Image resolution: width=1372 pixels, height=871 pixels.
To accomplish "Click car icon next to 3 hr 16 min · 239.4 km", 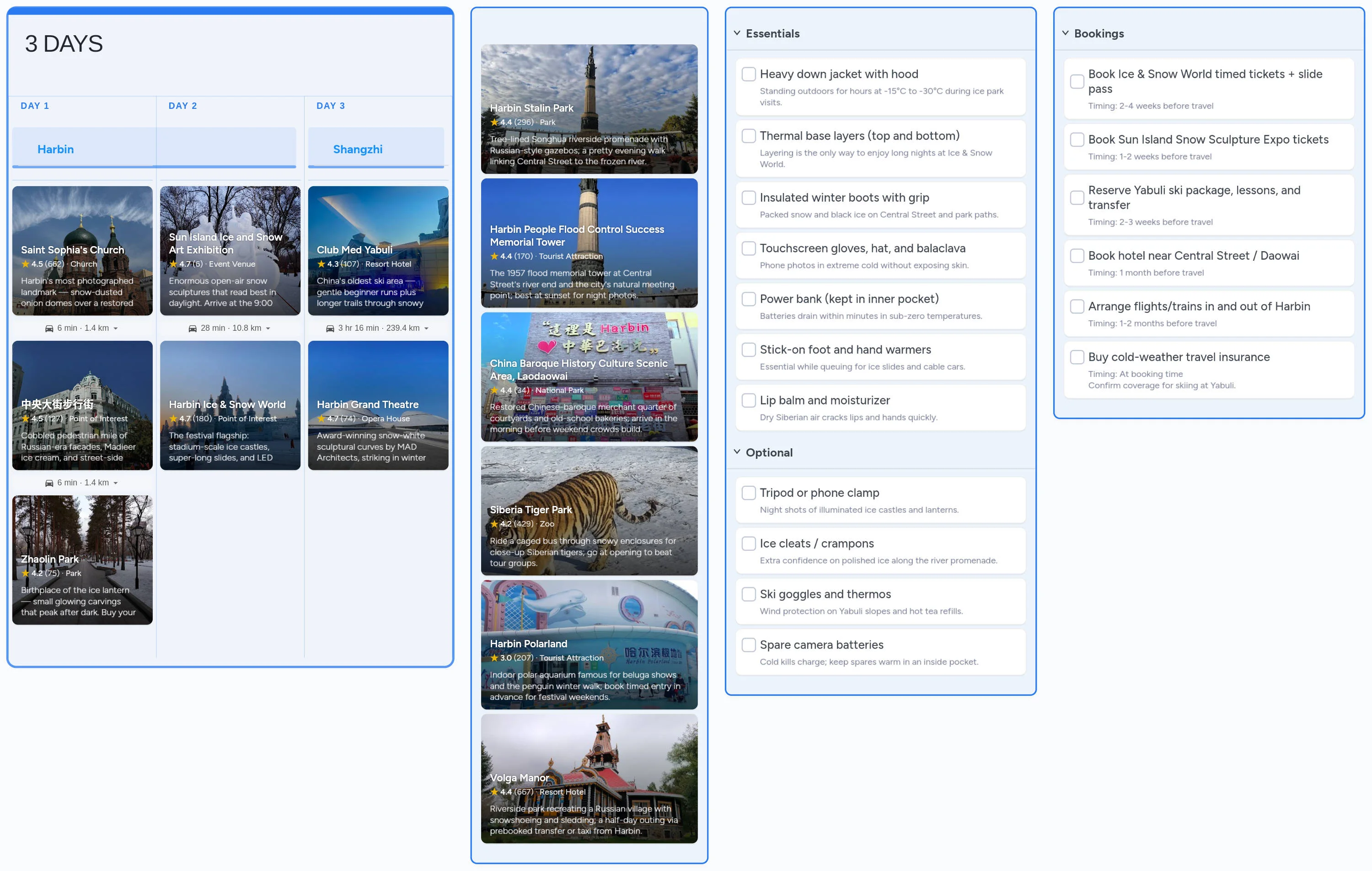I will (x=330, y=328).
